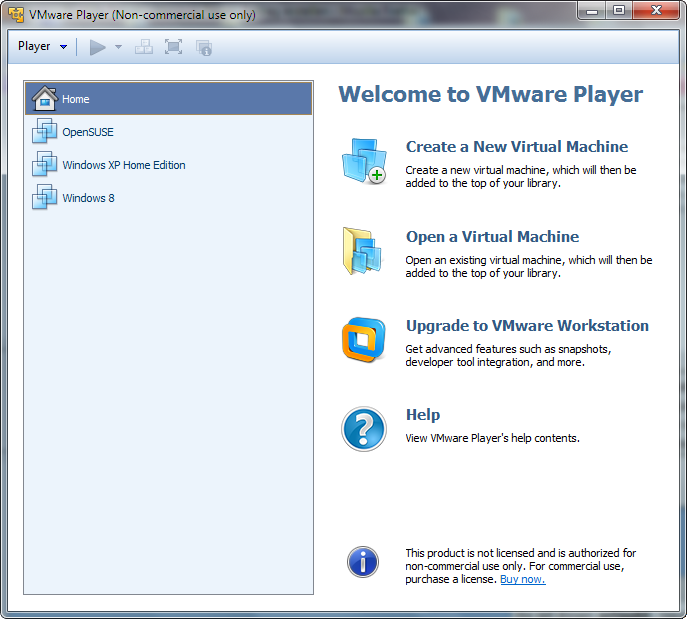Screen dimensions: 687x619
Task: Click the Windows 8 VM icon
Action: pos(44,197)
